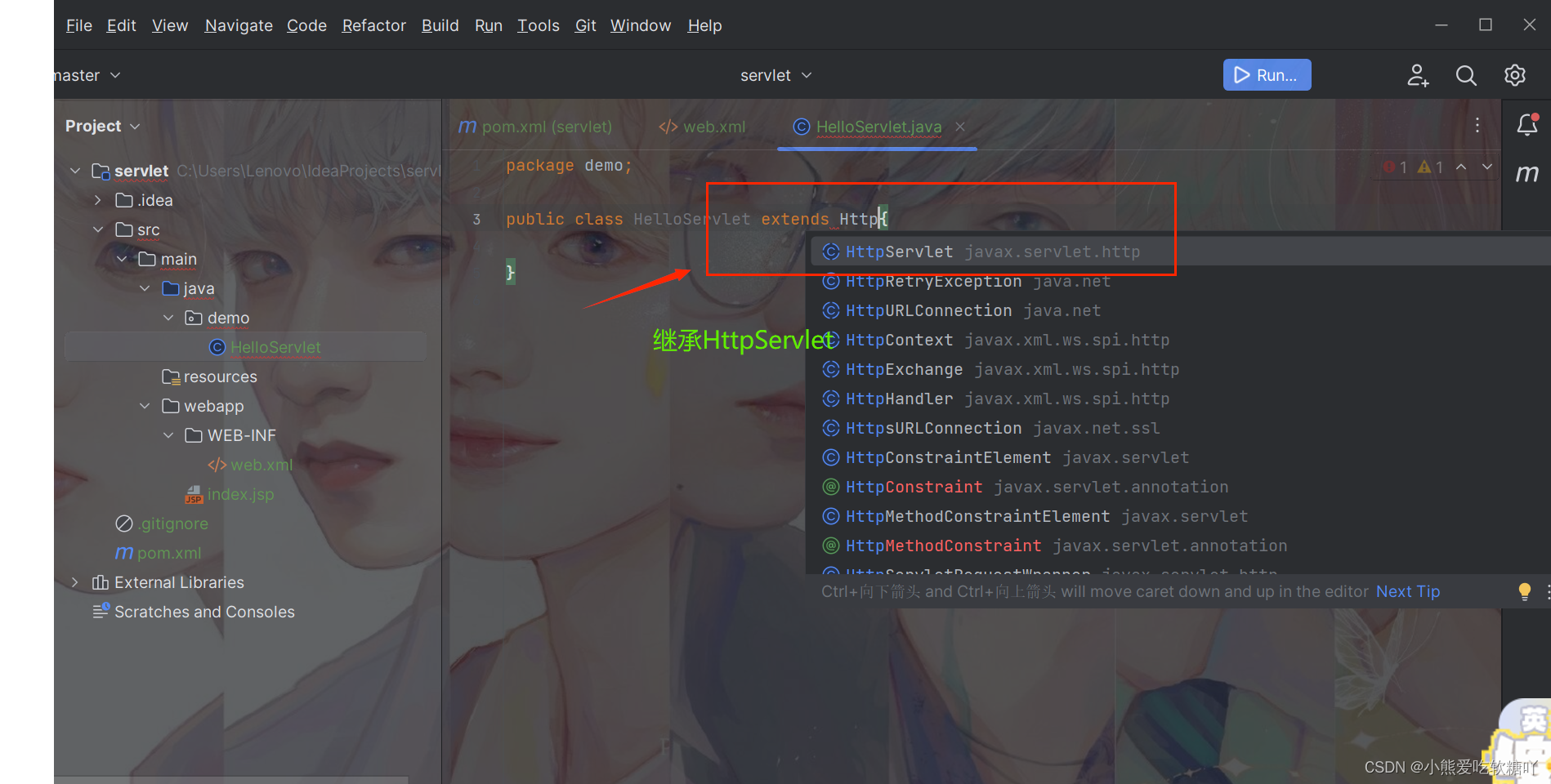The width and height of the screenshot is (1551, 784).
Task: Go to previous highlighted error arrow
Action: (1461, 167)
